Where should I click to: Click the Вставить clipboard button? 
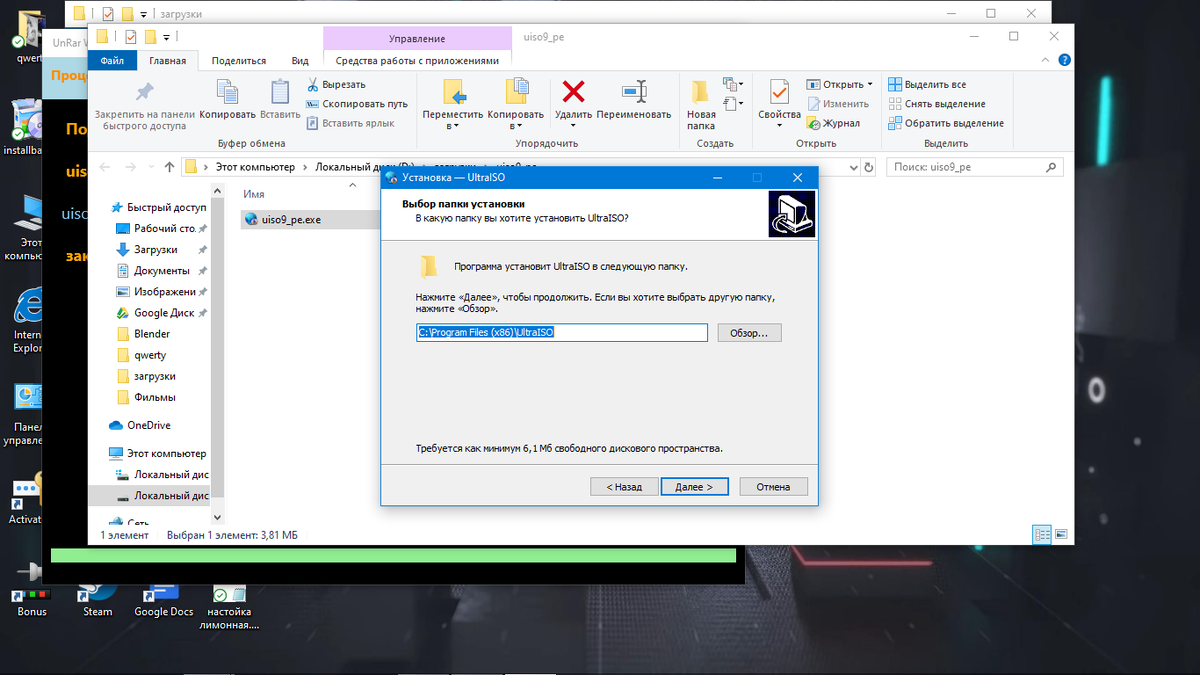(x=280, y=100)
